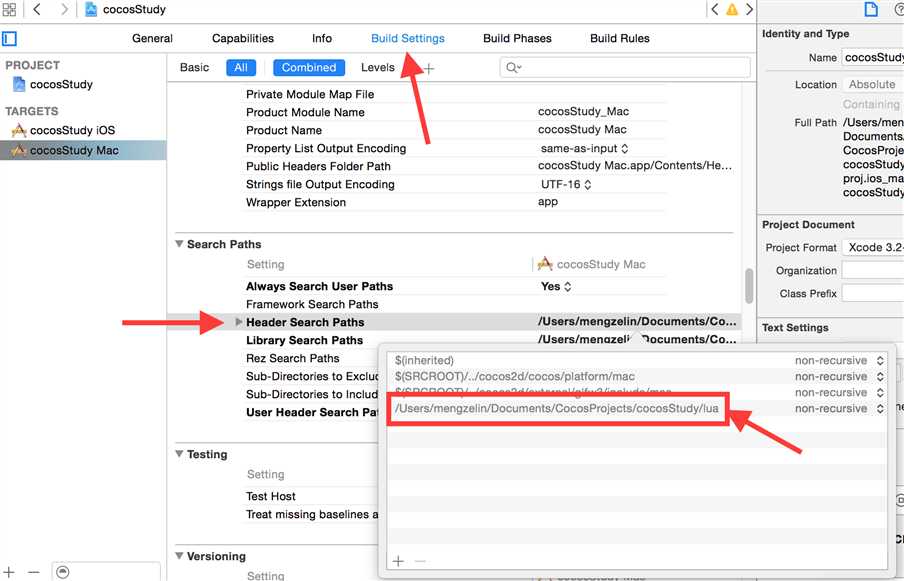Select Product Module Name setting
The image size is (904, 581).
coord(305,112)
